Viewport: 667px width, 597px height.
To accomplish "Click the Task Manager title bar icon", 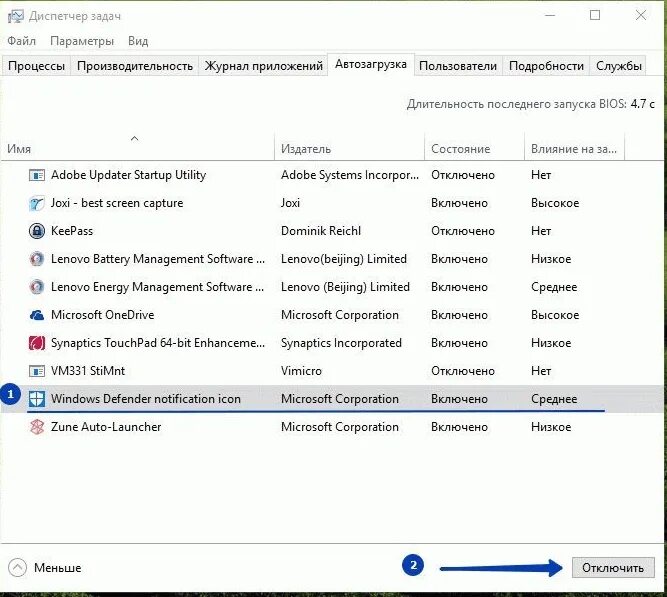I will point(16,17).
